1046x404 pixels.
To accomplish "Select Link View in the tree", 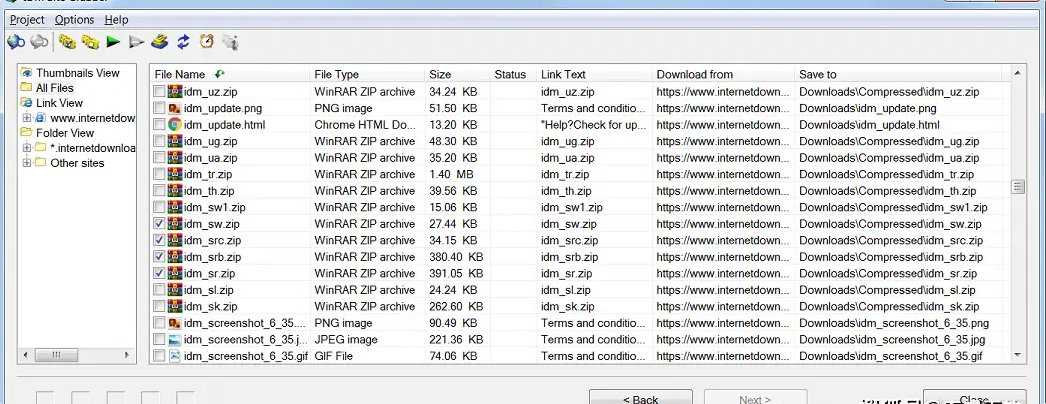I will [59, 103].
